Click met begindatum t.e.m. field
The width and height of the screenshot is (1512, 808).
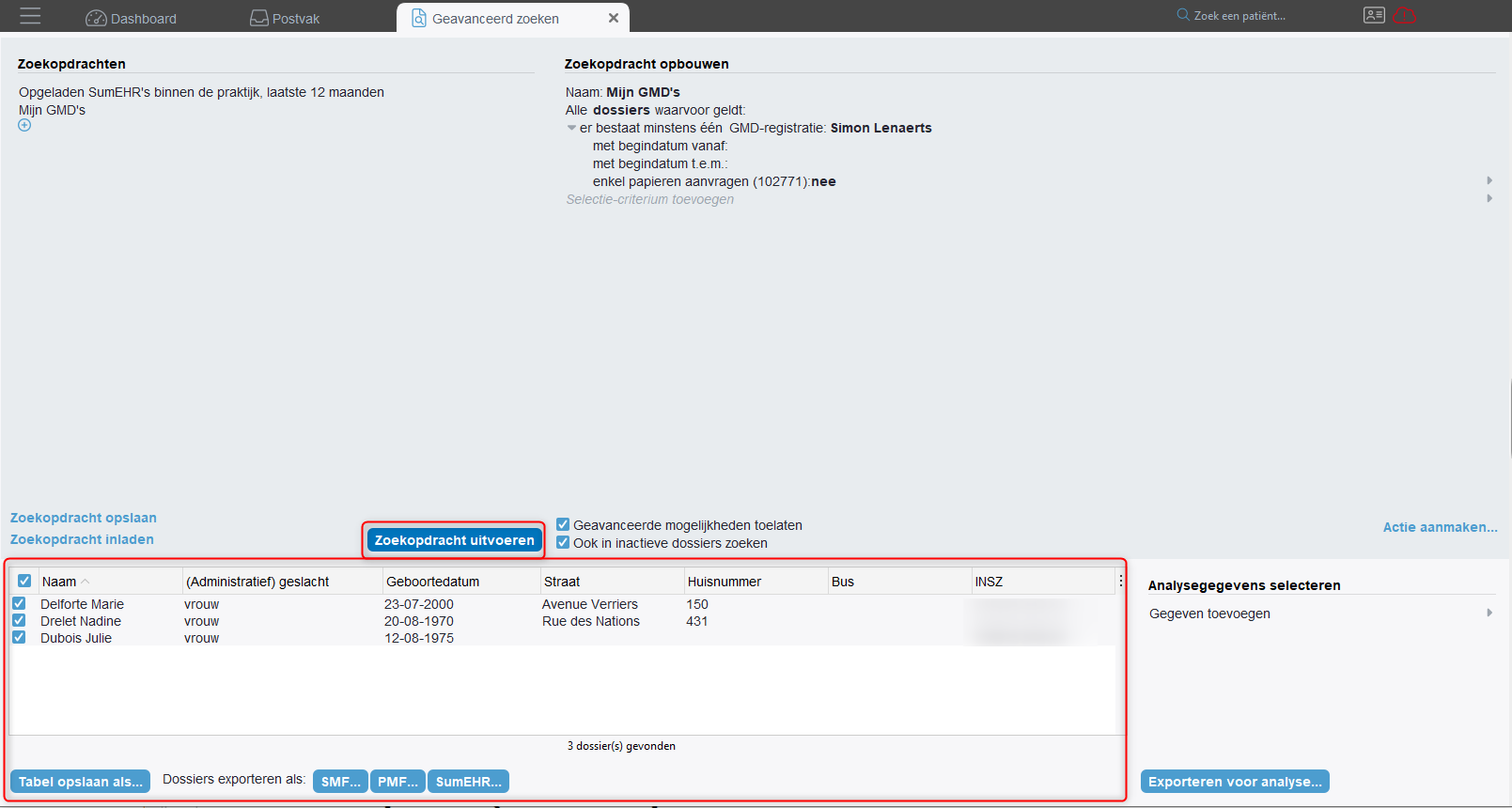click(x=660, y=163)
